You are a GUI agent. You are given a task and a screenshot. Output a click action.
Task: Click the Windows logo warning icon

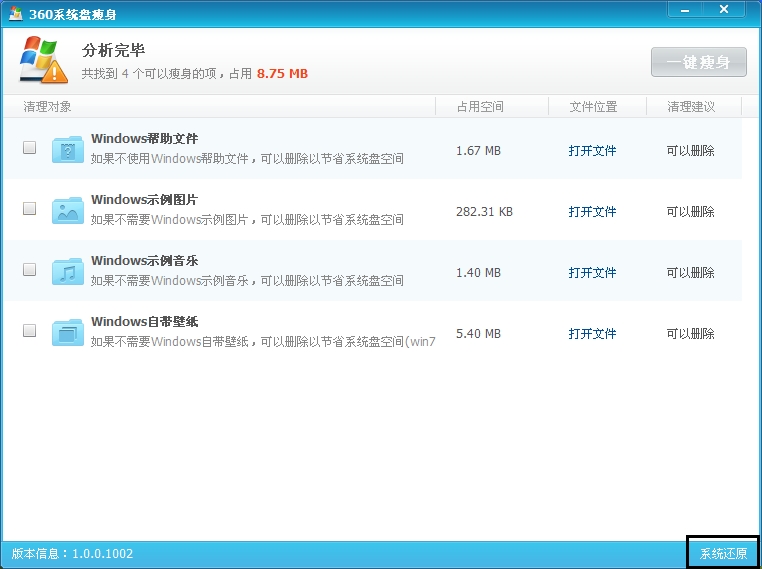(x=44, y=59)
